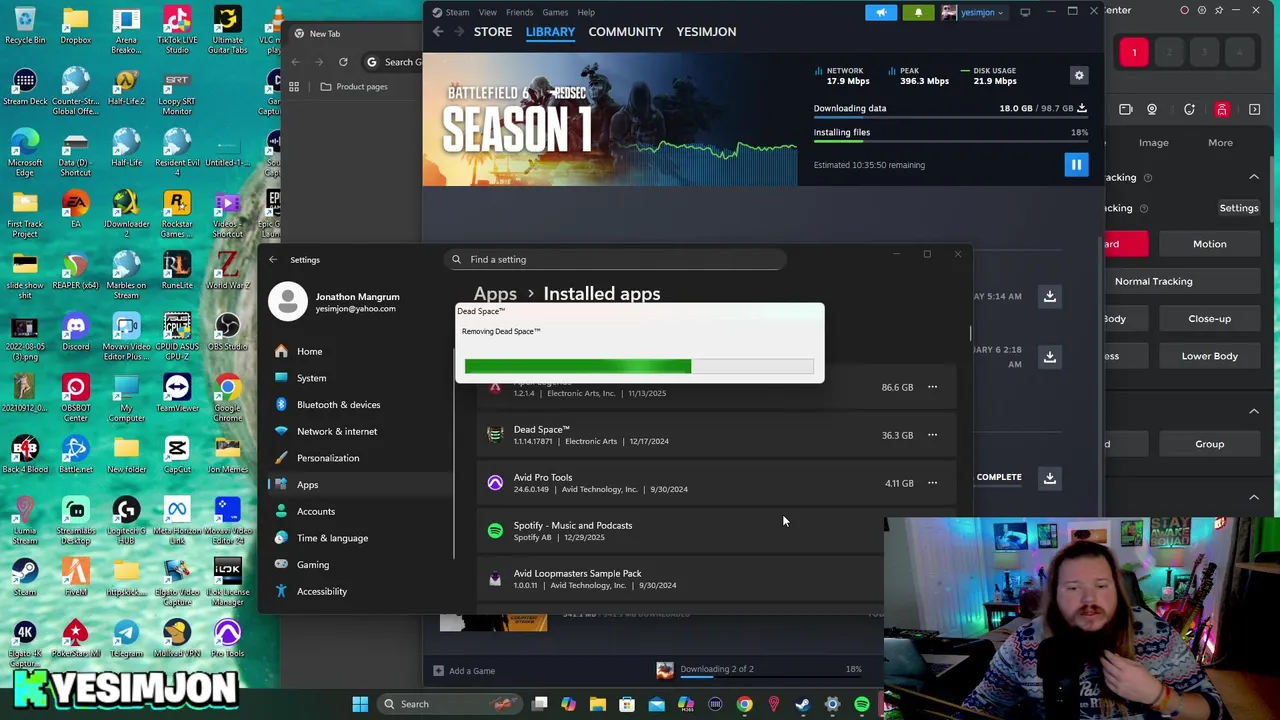Open Steam STORE tab
This screenshot has width=1280, height=720.
(x=493, y=32)
